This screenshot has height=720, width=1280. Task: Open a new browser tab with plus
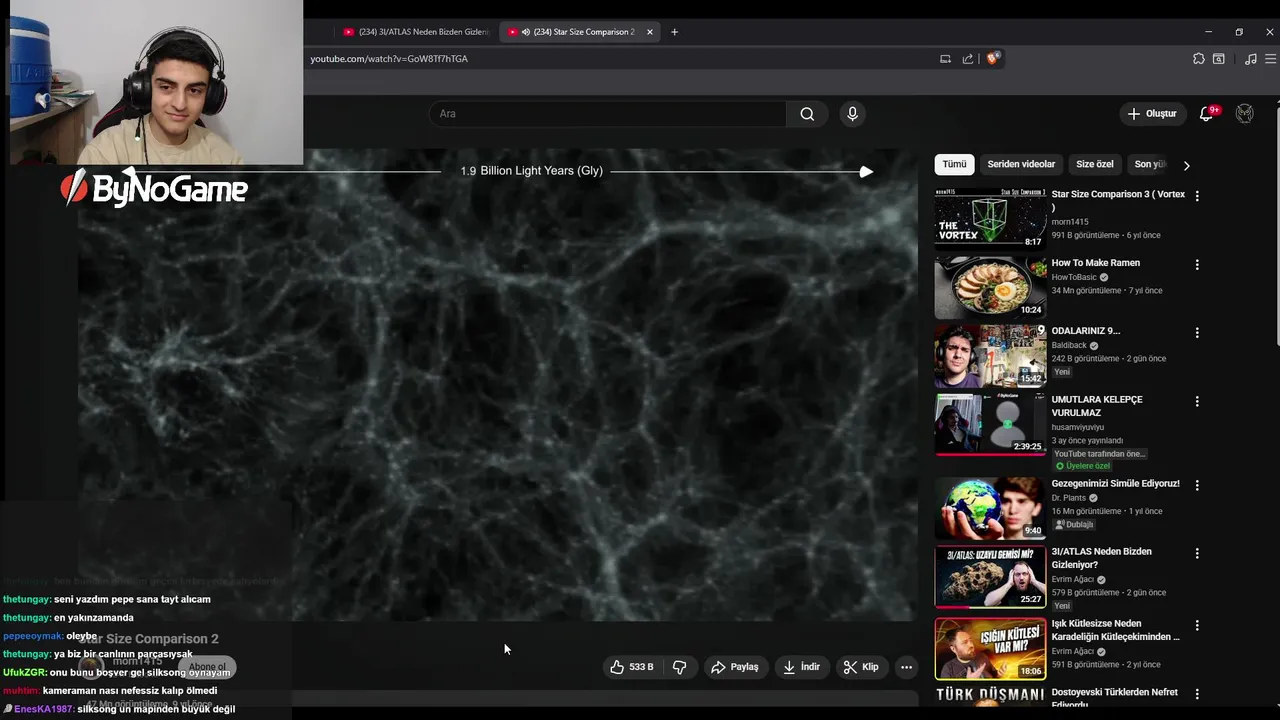(x=674, y=32)
